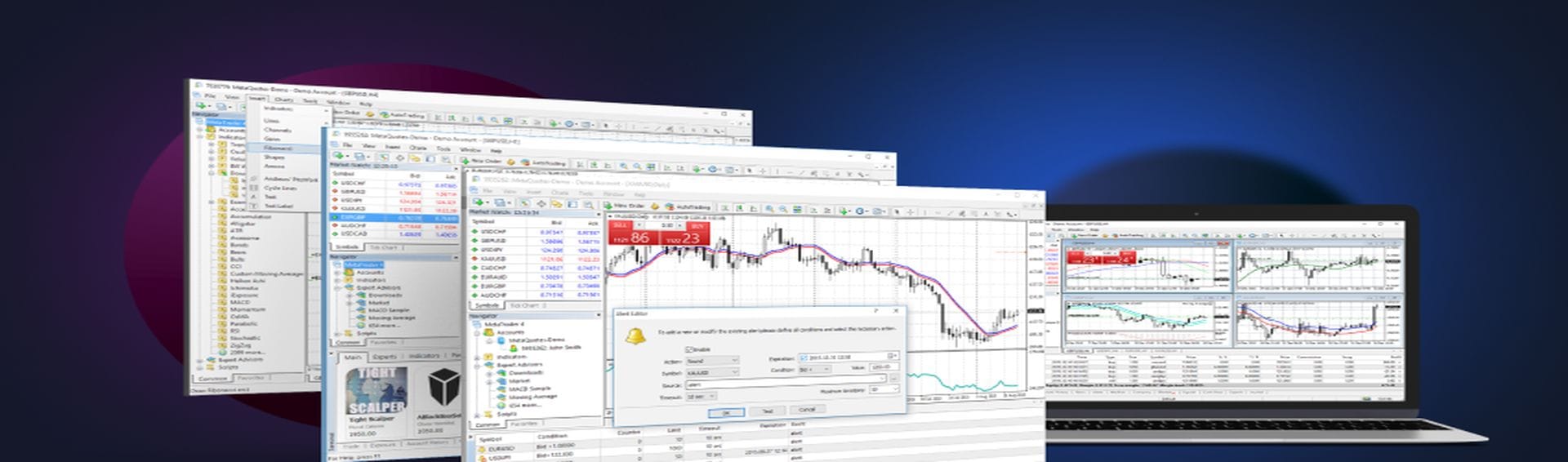Click the Test button in Alert Editor
Viewport: 1568px width, 462px height.
(x=766, y=411)
